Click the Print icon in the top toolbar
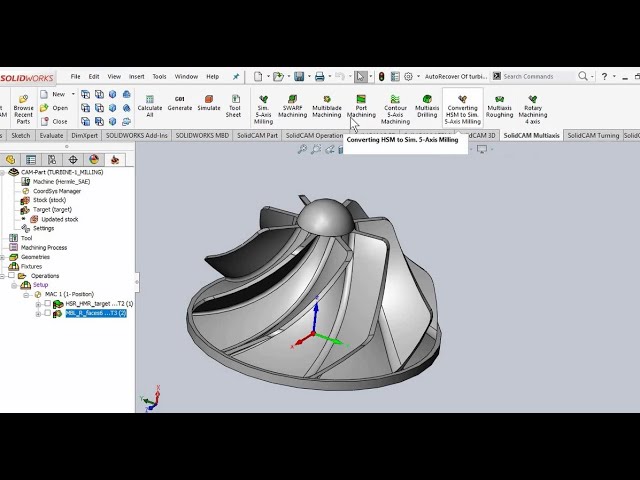 pos(320,76)
